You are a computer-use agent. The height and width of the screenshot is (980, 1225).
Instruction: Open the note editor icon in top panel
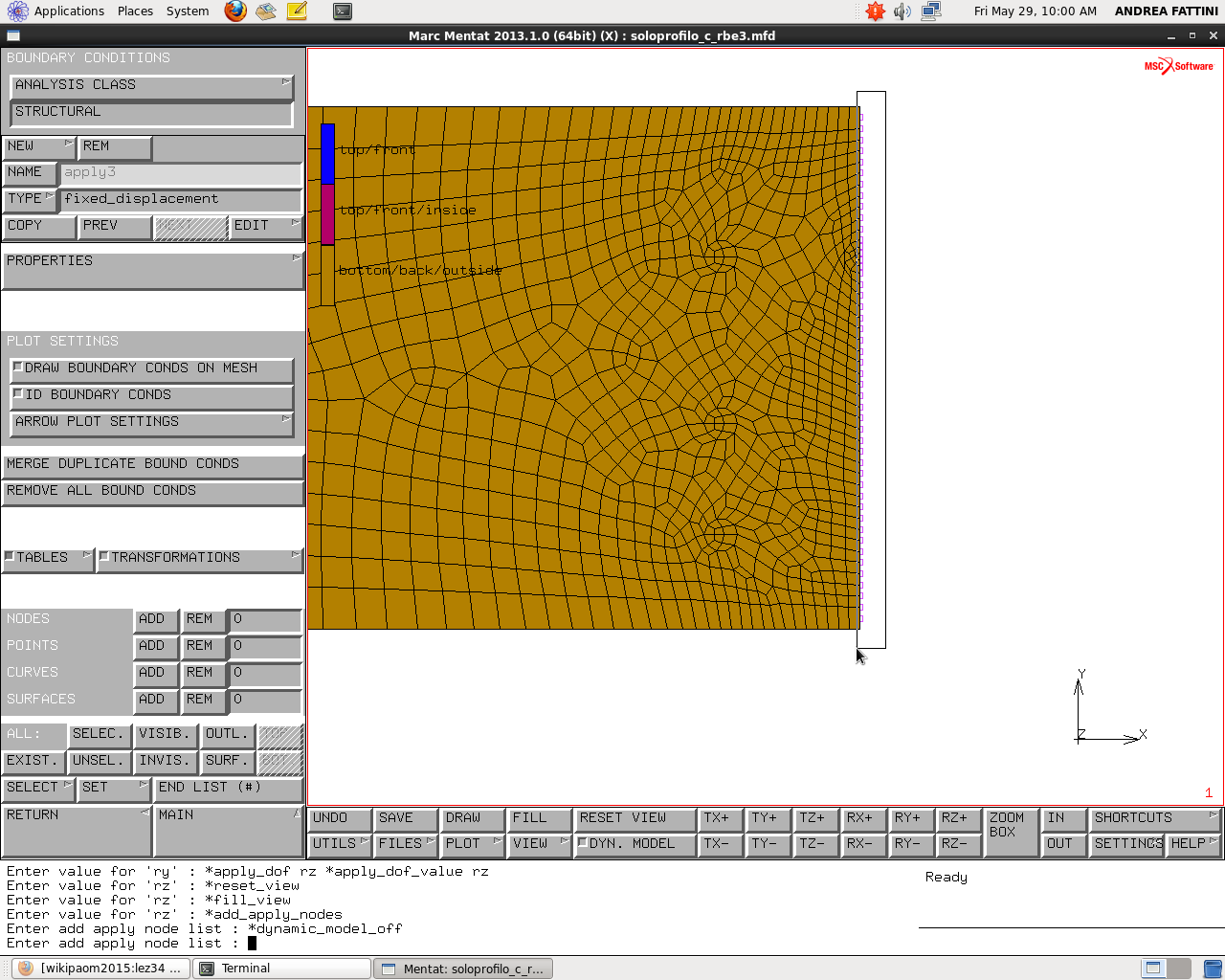click(x=297, y=11)
